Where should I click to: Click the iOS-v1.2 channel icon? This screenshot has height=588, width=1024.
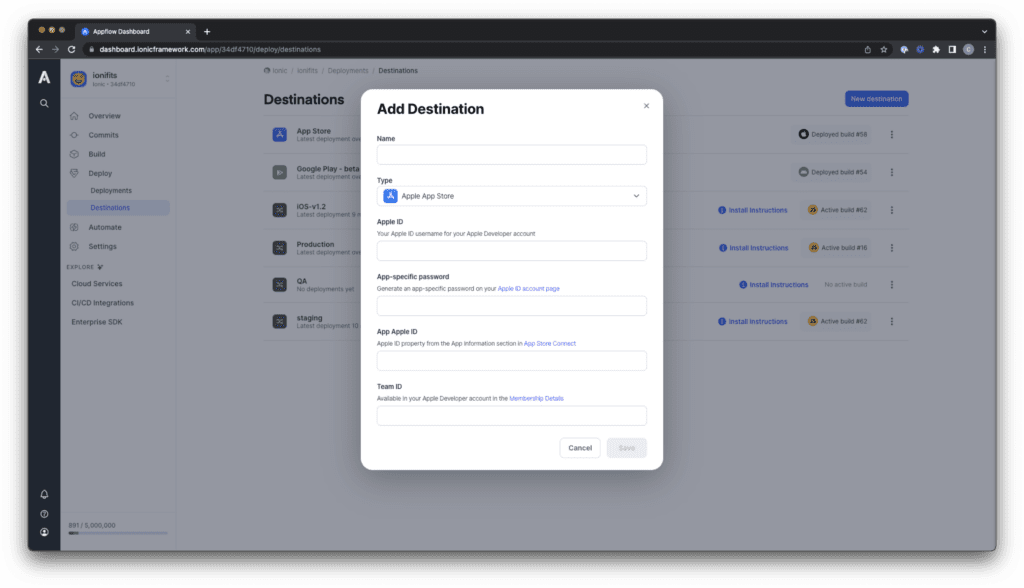tap(280, 210)
